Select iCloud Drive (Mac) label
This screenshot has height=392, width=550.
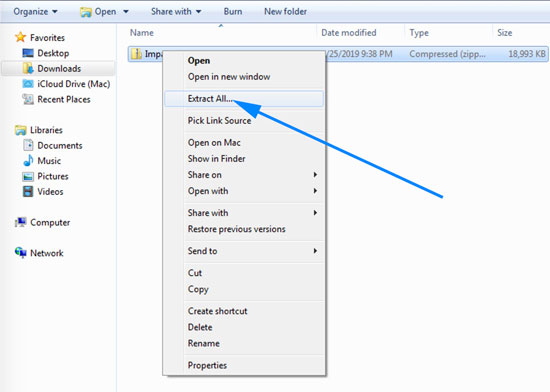point(74,84)
